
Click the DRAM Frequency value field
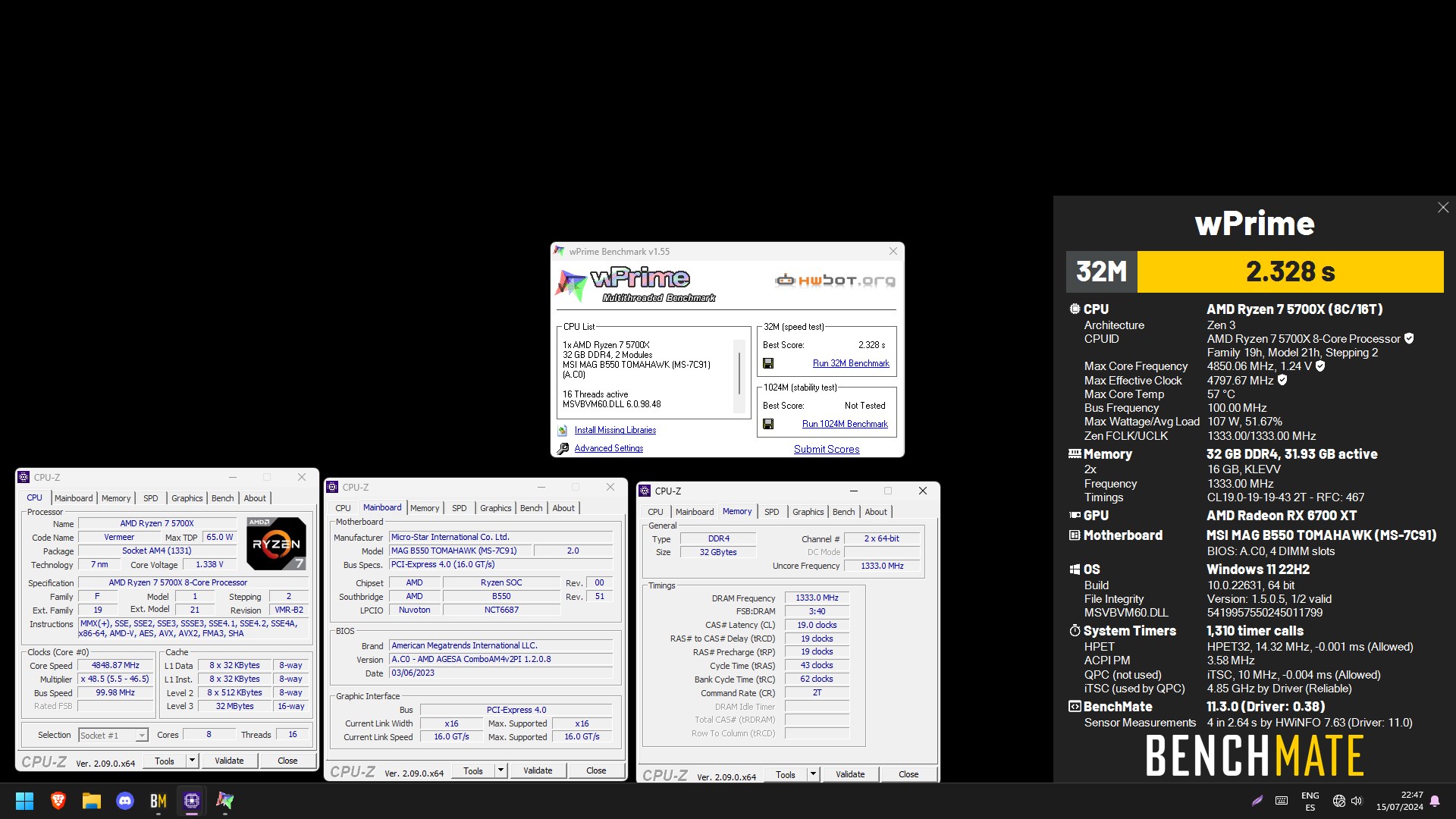click(x=817, y=598)
